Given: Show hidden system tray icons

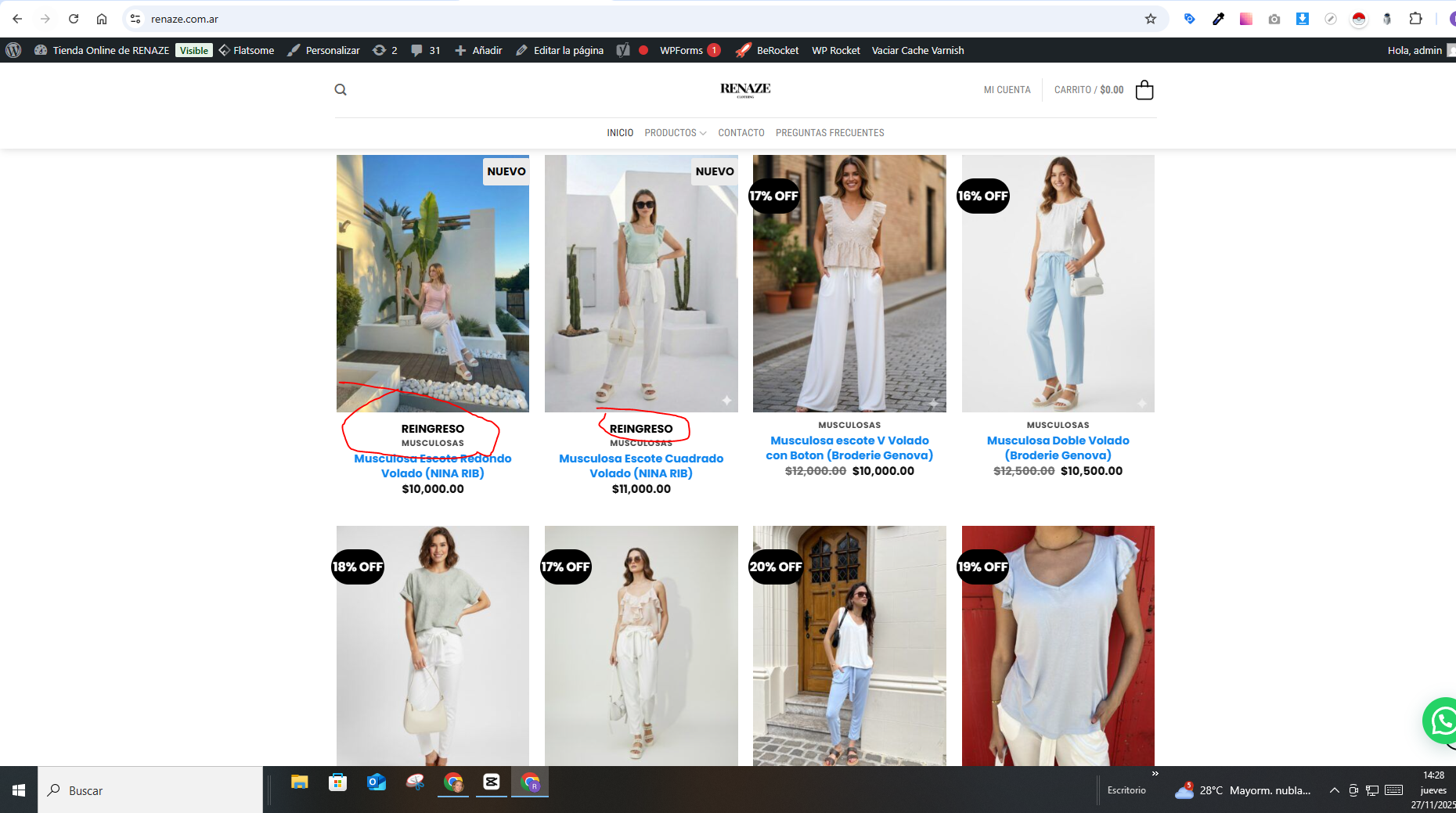Looking at the screenshot, I should (1334, 790).
